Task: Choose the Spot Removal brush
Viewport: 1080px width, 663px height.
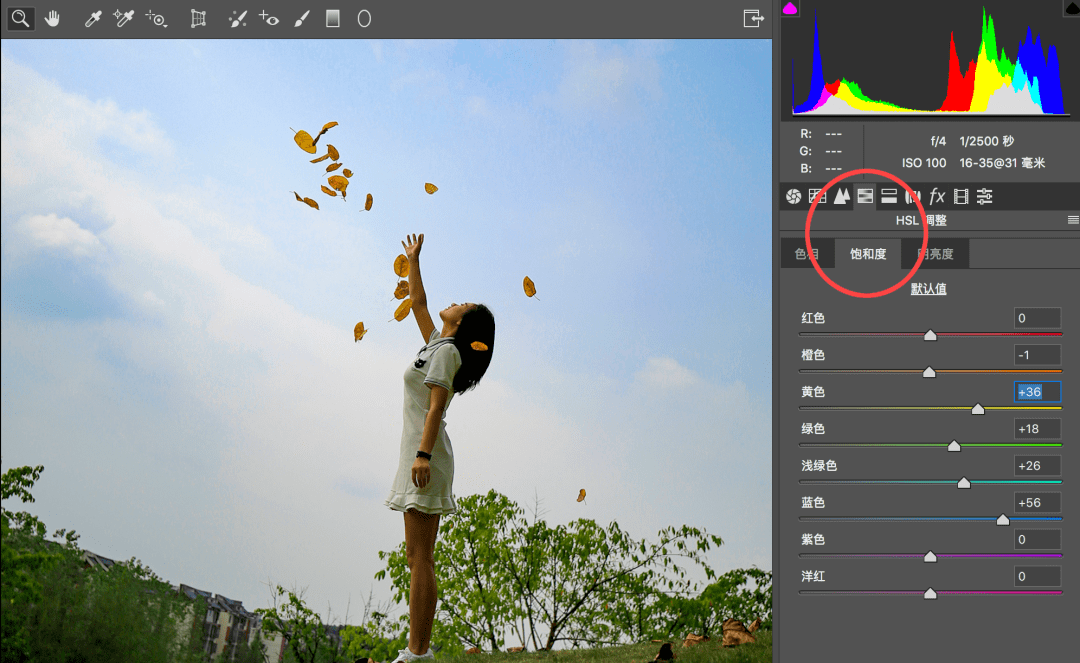Action: 237,19
